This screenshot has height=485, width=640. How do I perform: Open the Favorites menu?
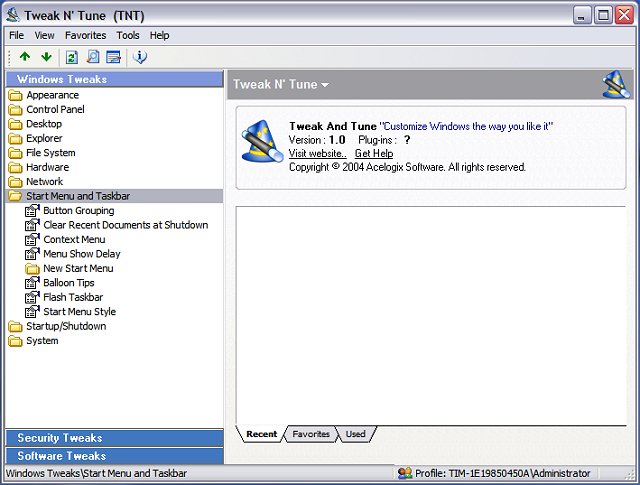(85, 35)
